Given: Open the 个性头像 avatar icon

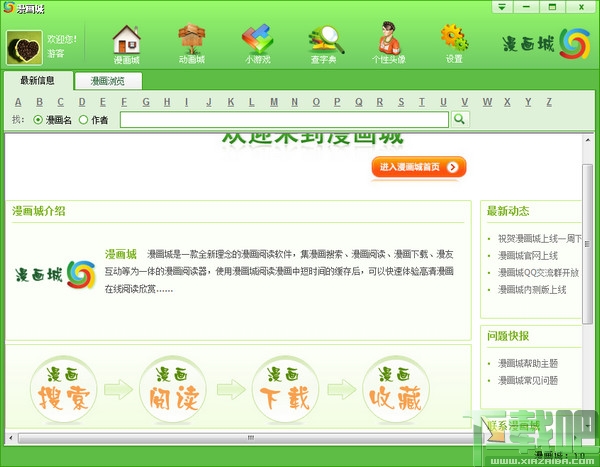Looking at the screenshot, I should click(389, 42).
